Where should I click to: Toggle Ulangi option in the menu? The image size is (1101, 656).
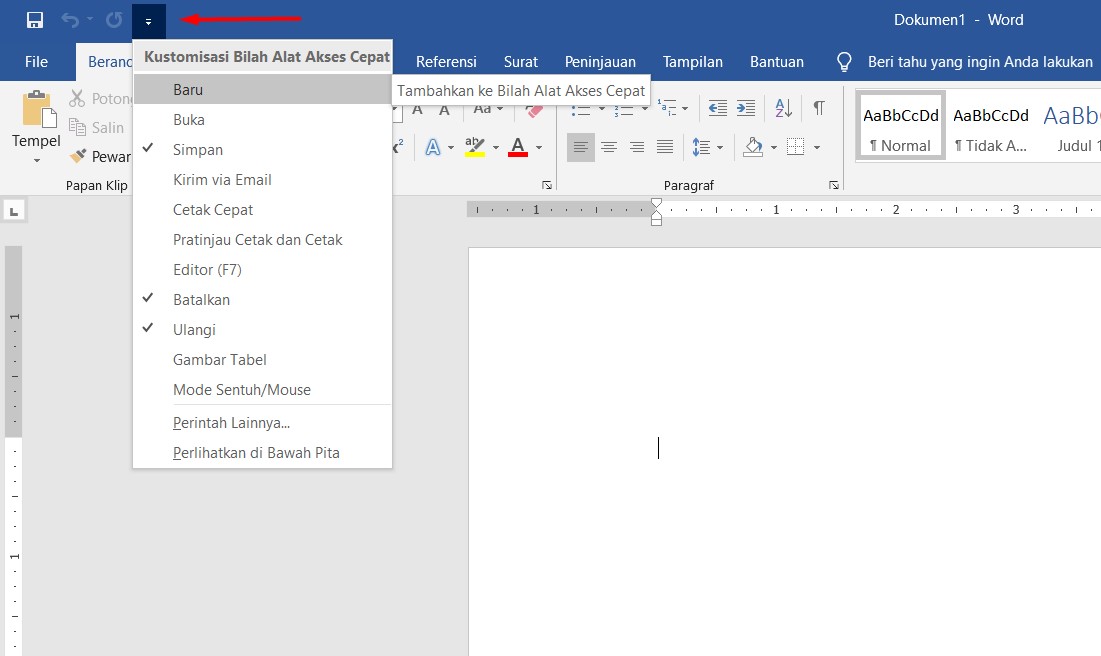click(x=195, y=329)
